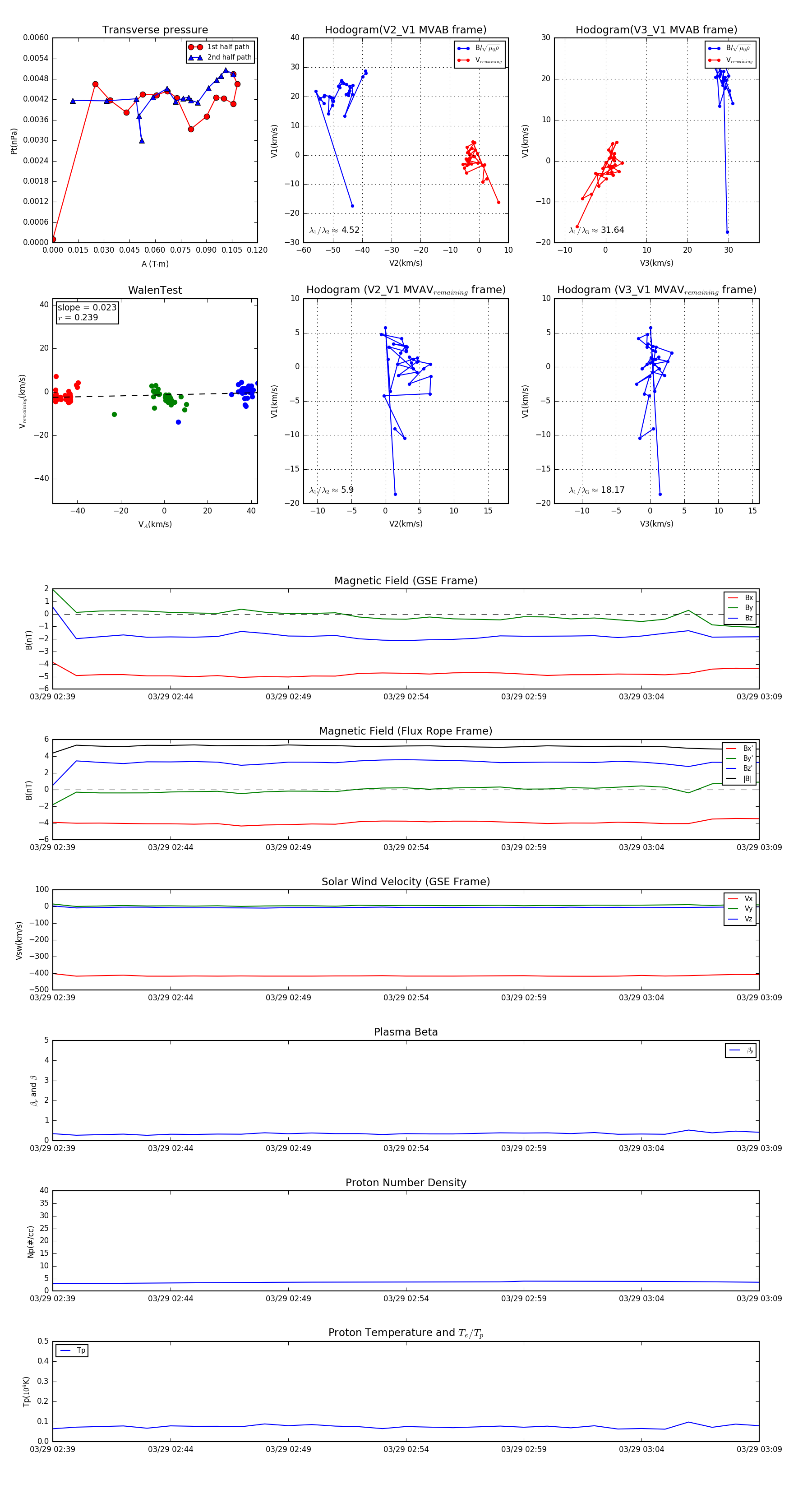Click the "Proton Number Density" title
The height and width of the screenshot is (1489, 812).
(406, 1183)
